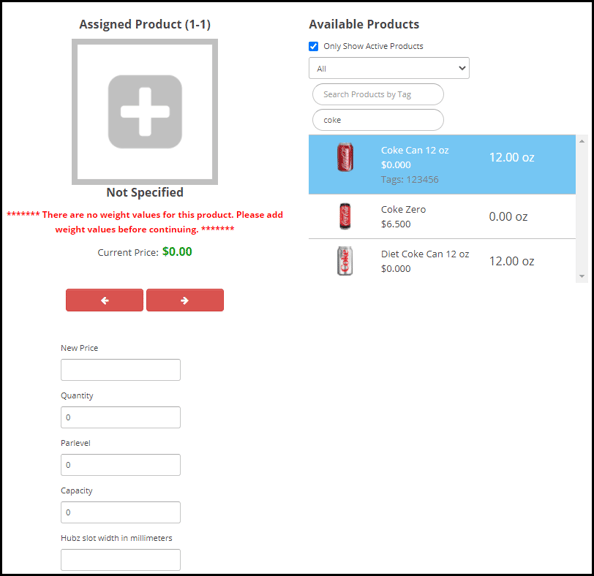The image size is (594, 576).
Task: Click the left arrow red button
Action: (105, 300)
